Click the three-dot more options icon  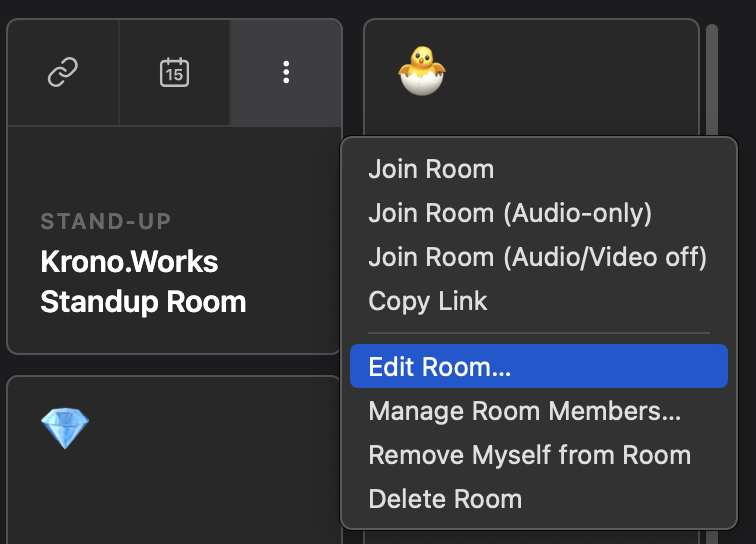[286, 72]
